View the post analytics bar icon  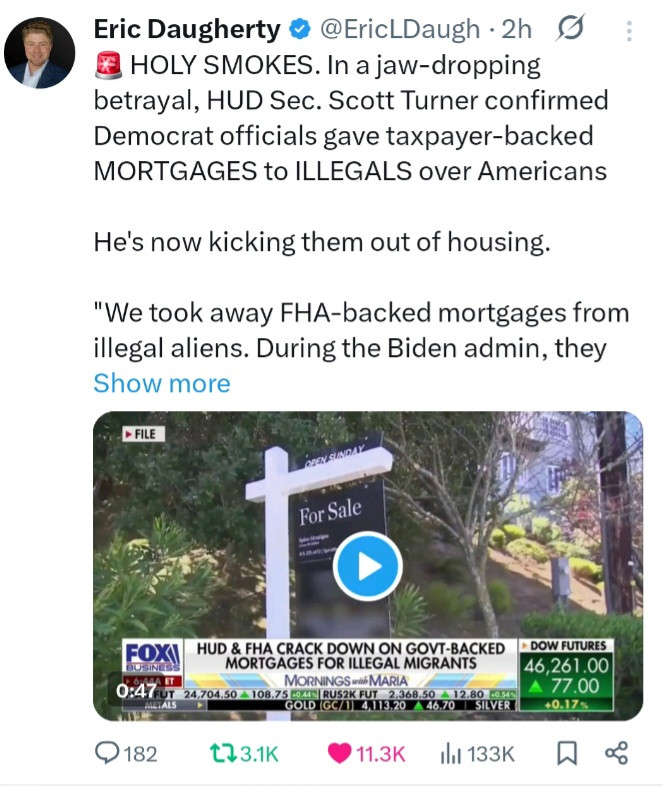coord(451,754)
